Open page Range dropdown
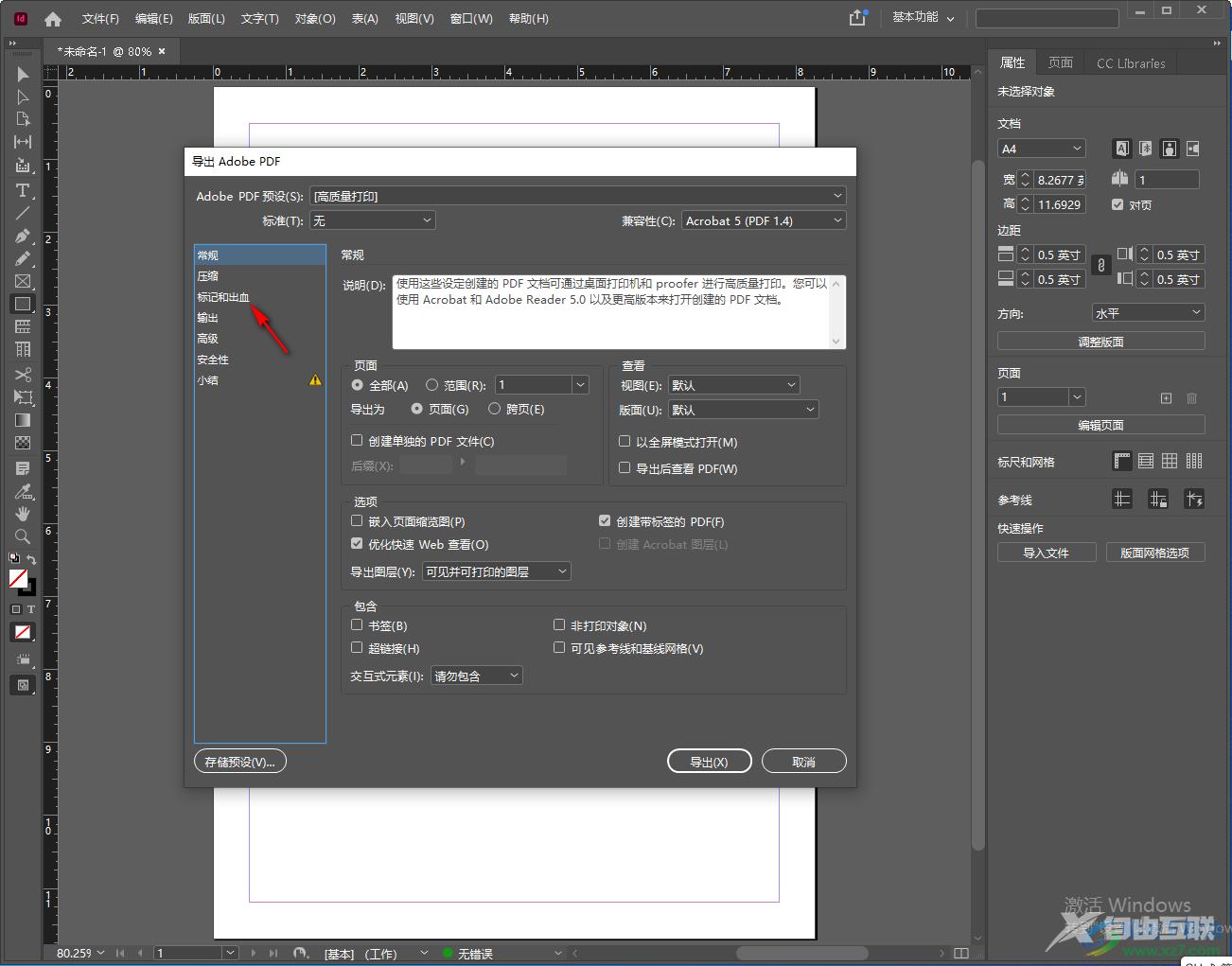The width and height of the screenshot is (1232, 966). tap(580, 385)
